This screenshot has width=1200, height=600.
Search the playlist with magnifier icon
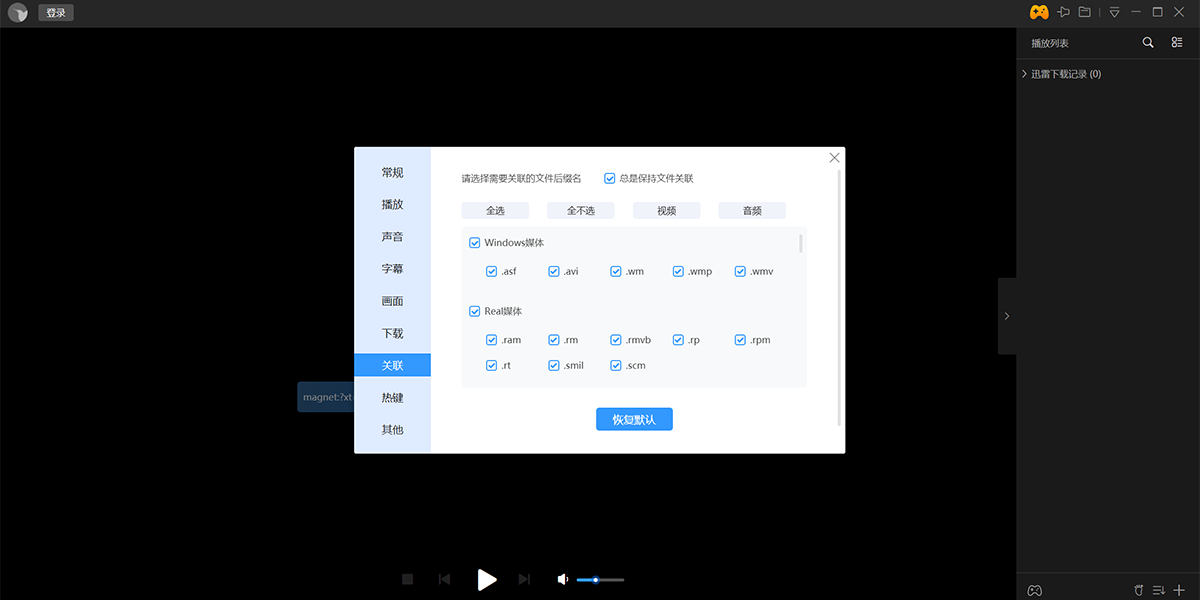pyautogui.click(x=1148, y=43)
